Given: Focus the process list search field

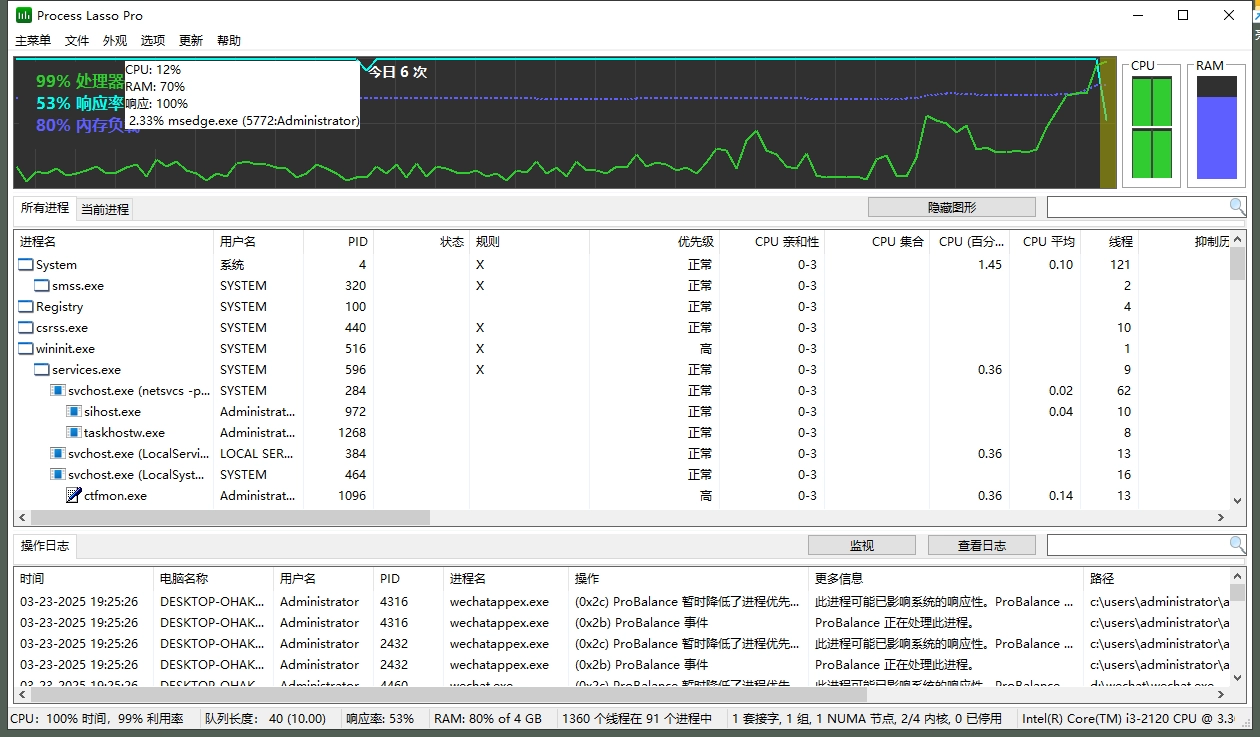Looking at the screenshot, I should pyautogui.click(x=1138, y=207).
